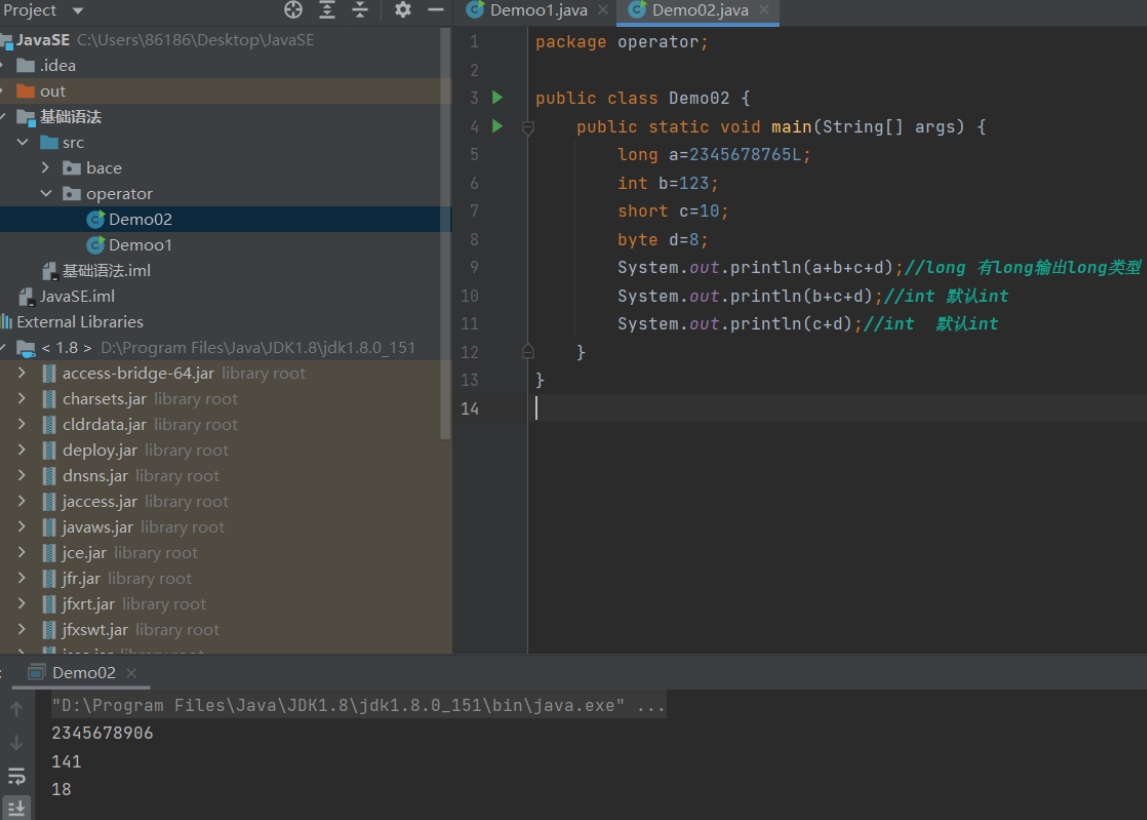The width and height of the screenshot is (1147, 820).
Task: Click the Down the Stack Trace arrow
Action: point(16,743)
